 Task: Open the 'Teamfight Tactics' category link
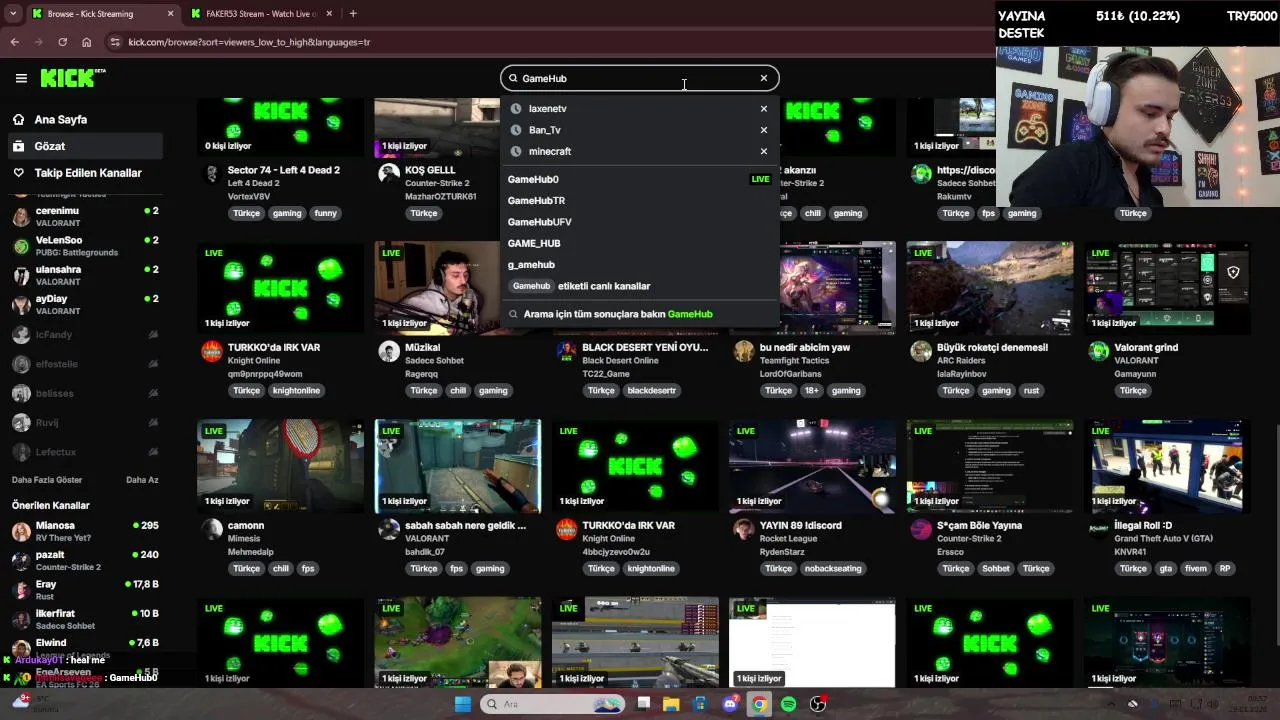(797, 361)
